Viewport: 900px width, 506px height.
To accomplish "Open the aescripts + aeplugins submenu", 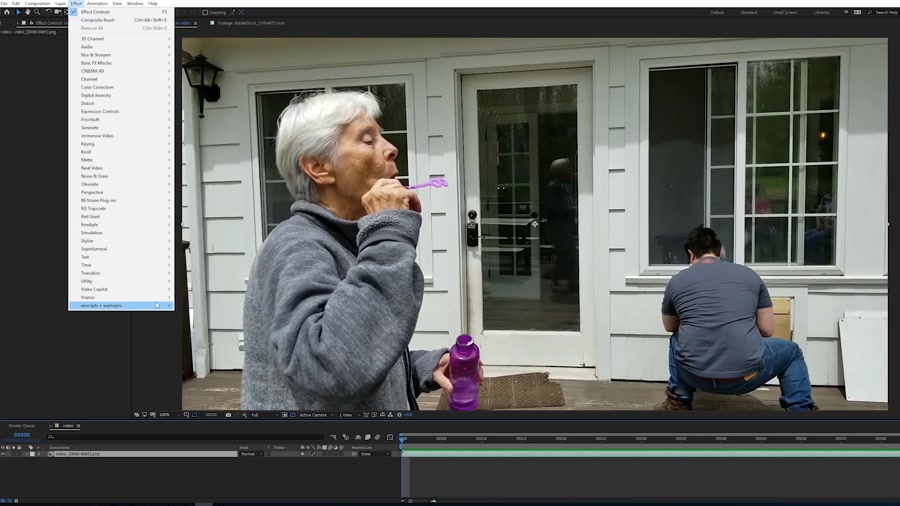I will point(121,305).
